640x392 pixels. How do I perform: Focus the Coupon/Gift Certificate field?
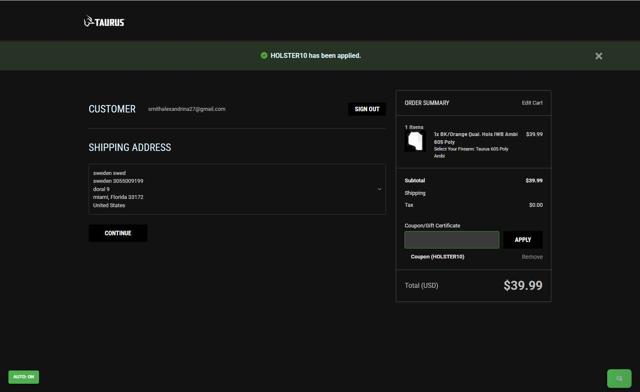451,240
